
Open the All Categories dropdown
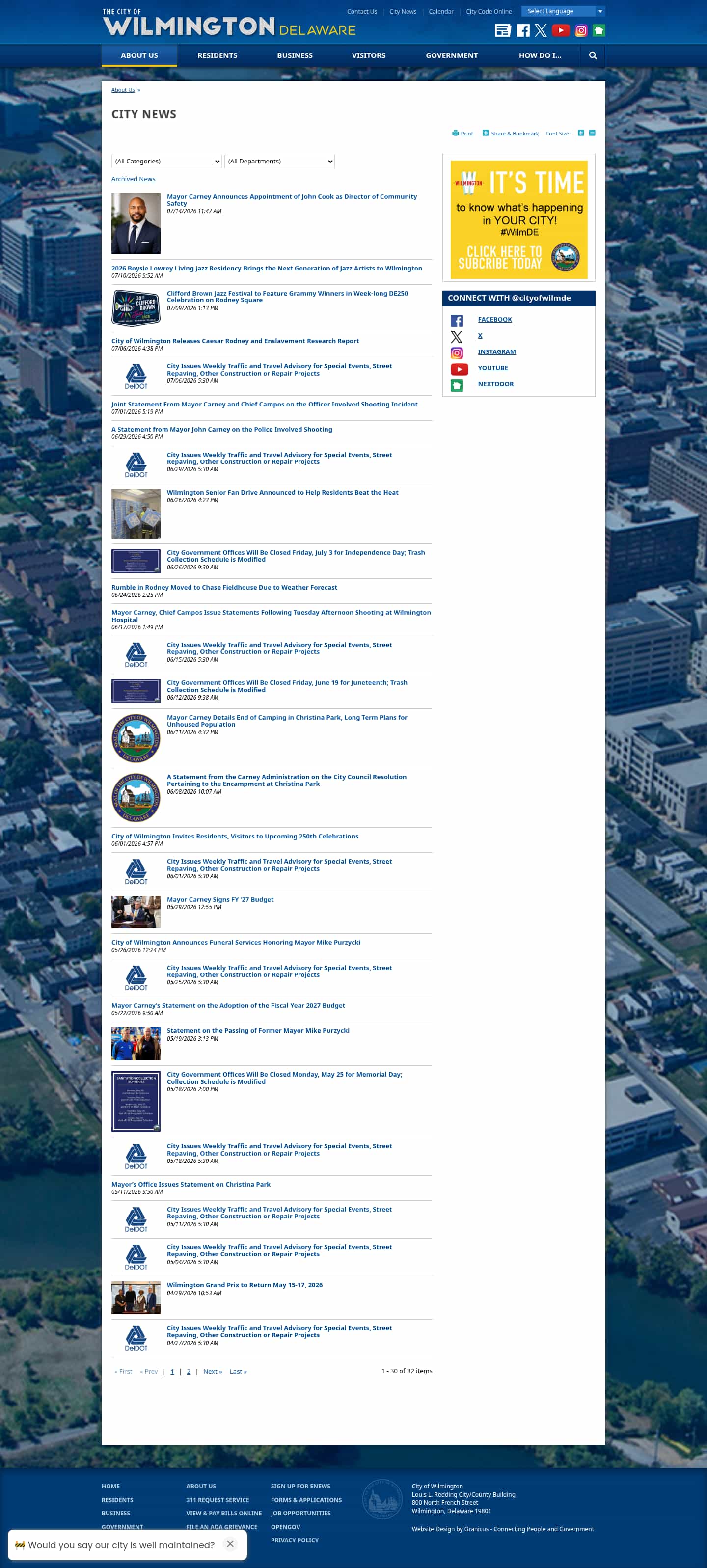(x=166, y=162)
